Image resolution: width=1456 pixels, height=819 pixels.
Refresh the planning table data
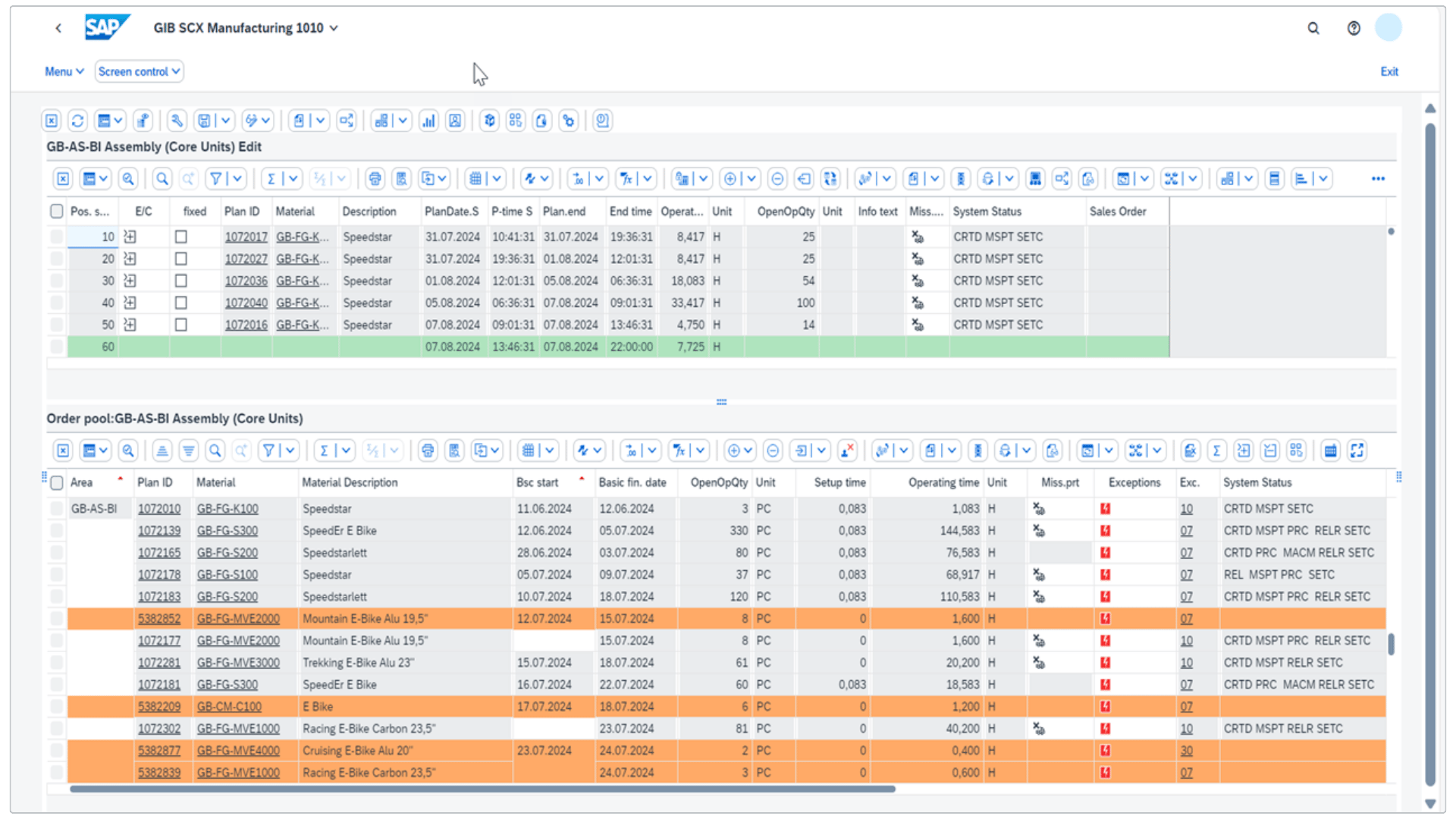pyautogui.click(x=77, y=120)
